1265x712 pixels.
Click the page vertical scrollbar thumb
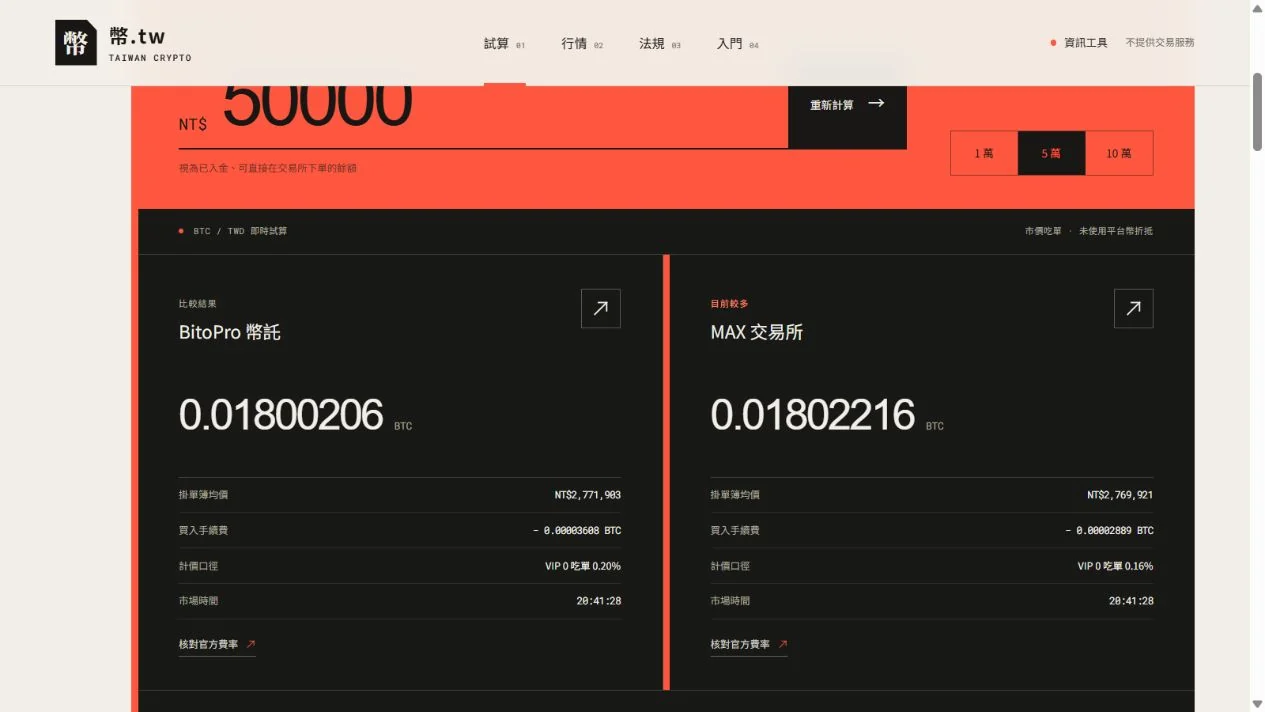[1257, 110]
